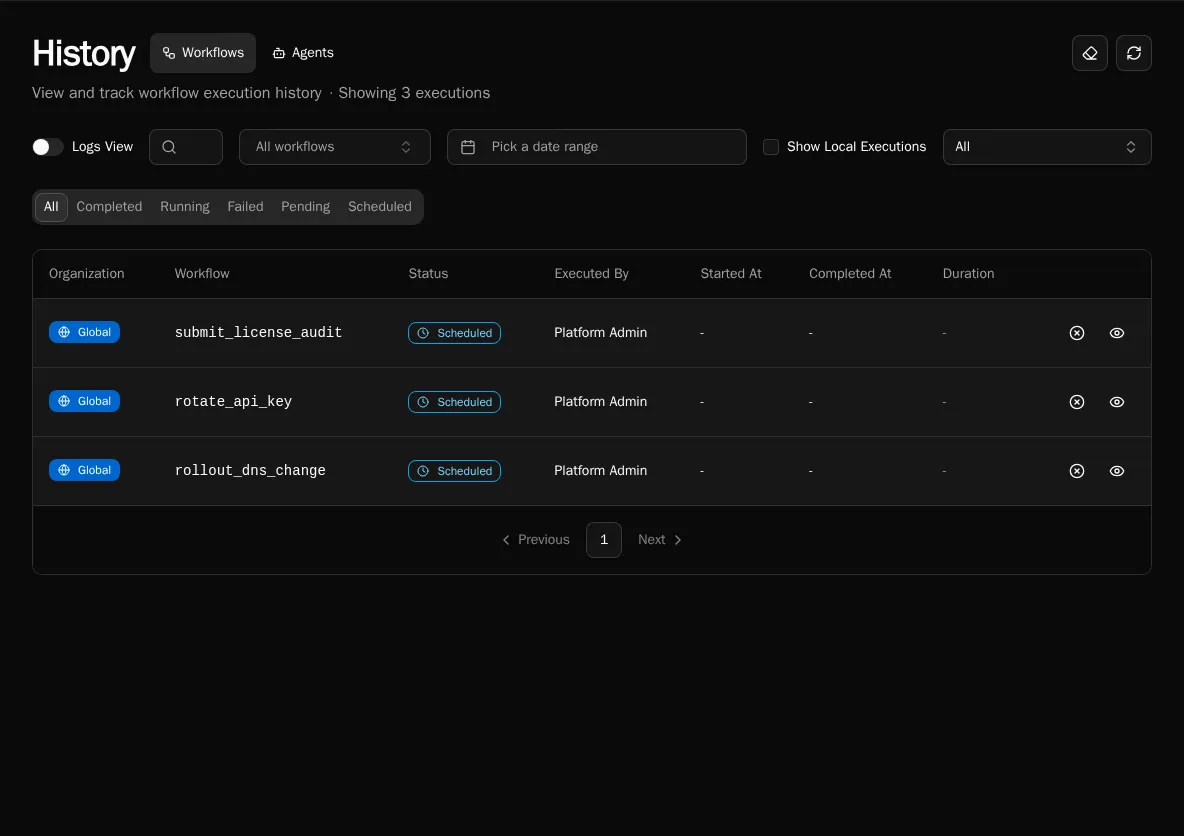Screen dimensions: 1184x836
Task: Filter by the Scheduled status tab
Action: [379, 207]
